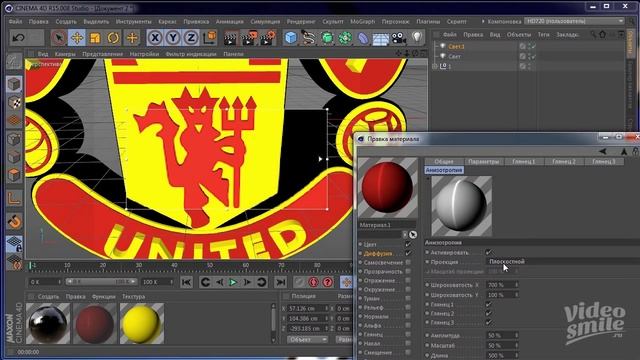Select the yellow material thumbnail

click(x=142, y=323)
